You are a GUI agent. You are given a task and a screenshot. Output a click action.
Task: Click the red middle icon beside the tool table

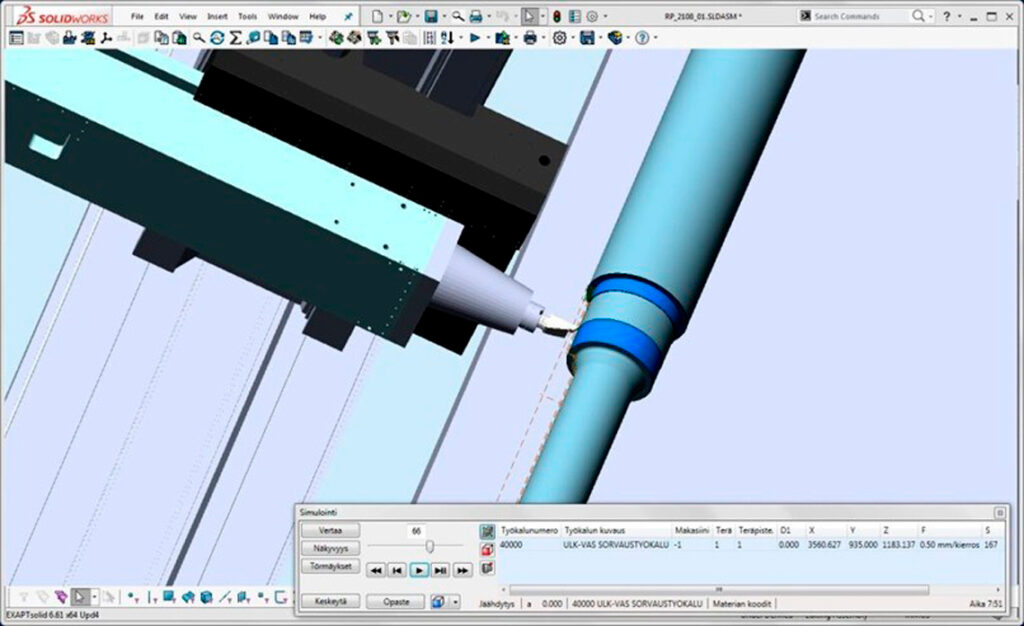pos(487,549)
